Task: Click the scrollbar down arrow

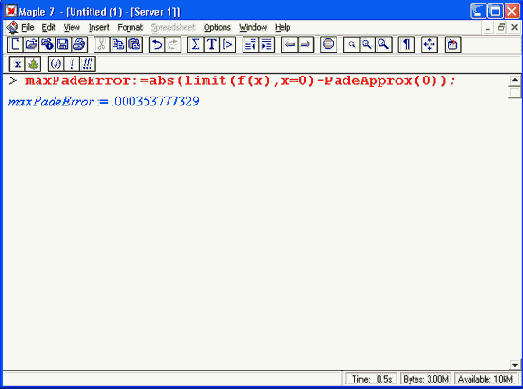Action: pyautogui.click(x=514, y=365)
